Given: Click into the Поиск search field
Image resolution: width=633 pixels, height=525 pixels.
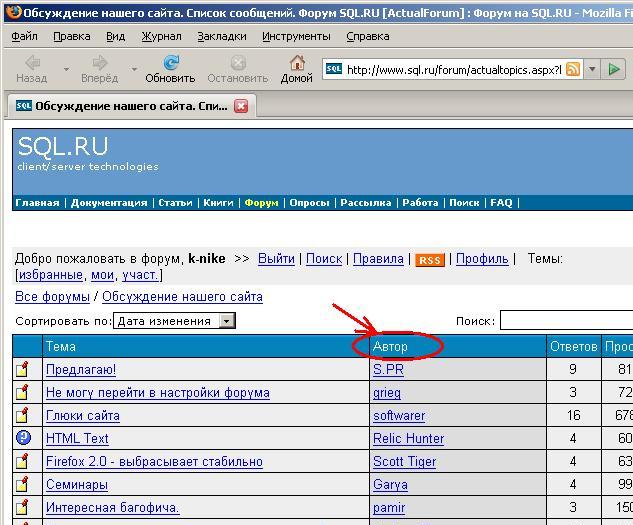Looking at the screenshot, I should pyautogui.click(x=565, y=321).
